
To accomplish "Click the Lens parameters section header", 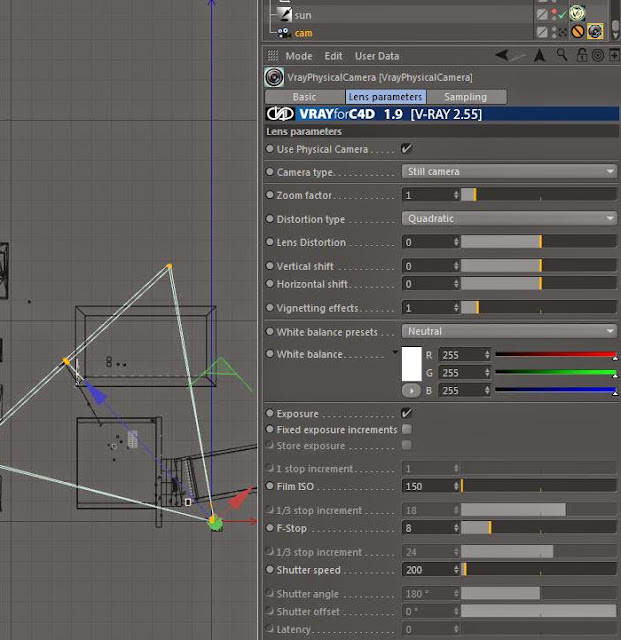I will pos(441,131).
